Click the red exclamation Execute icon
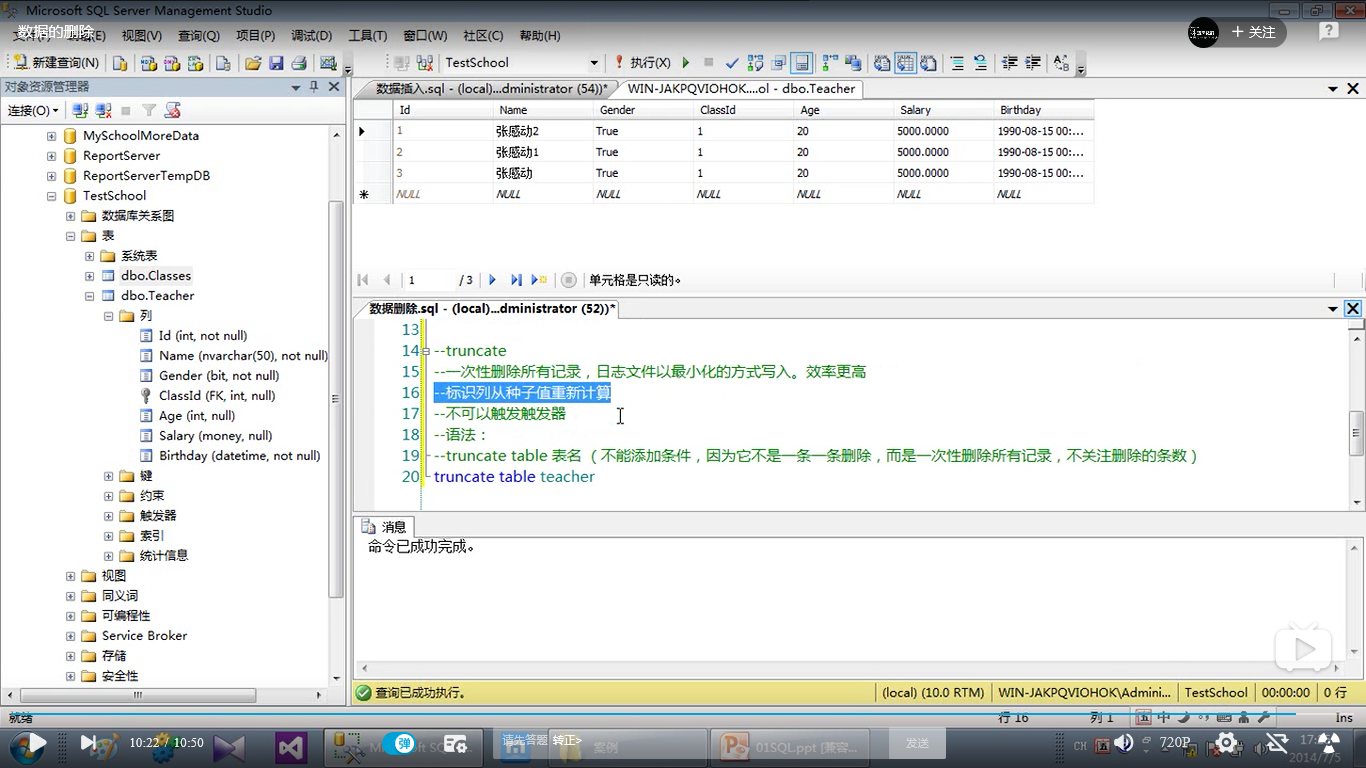 pyautogui.click(x=619, y=62)
